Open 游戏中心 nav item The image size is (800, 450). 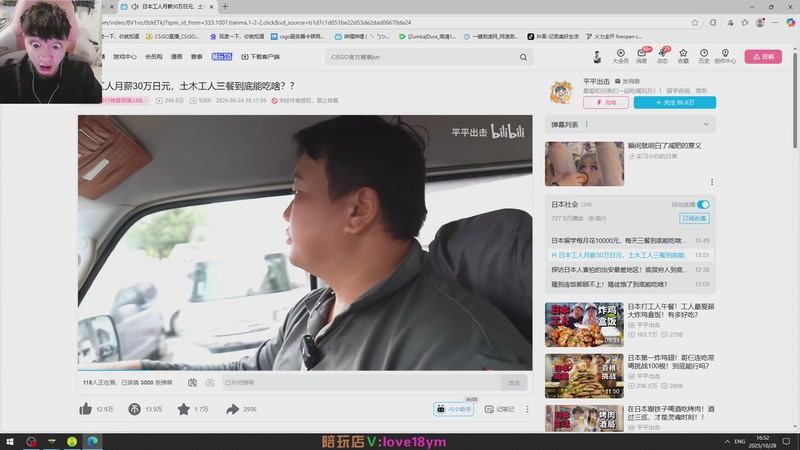pos(124,57)
